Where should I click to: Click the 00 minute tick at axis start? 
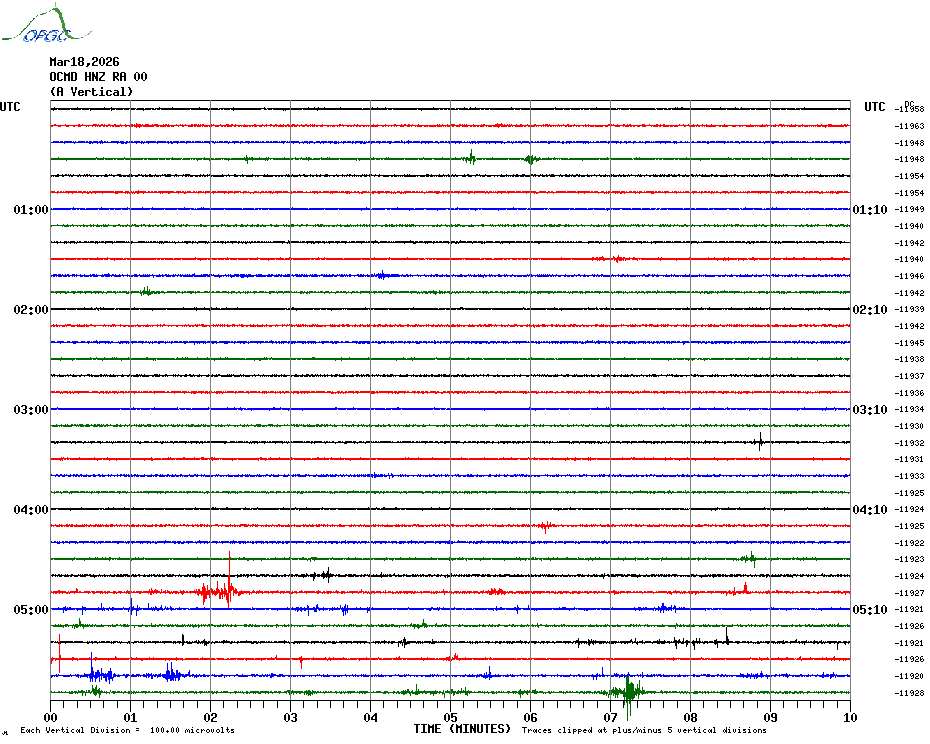(51, 717)
